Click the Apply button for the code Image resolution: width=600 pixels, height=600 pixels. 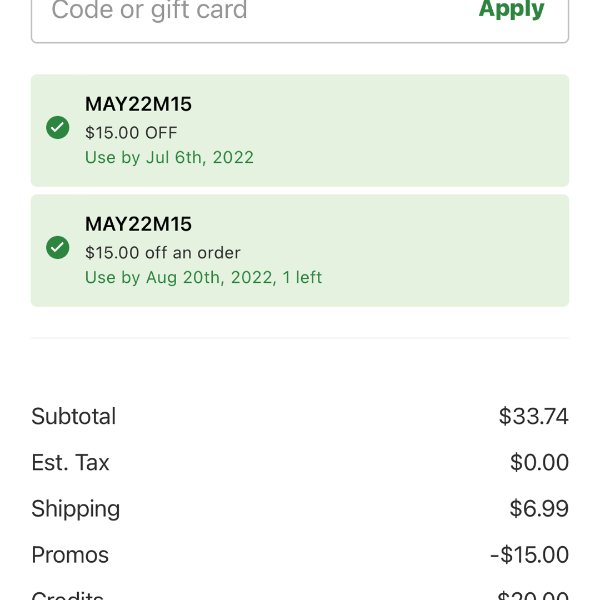511,9
